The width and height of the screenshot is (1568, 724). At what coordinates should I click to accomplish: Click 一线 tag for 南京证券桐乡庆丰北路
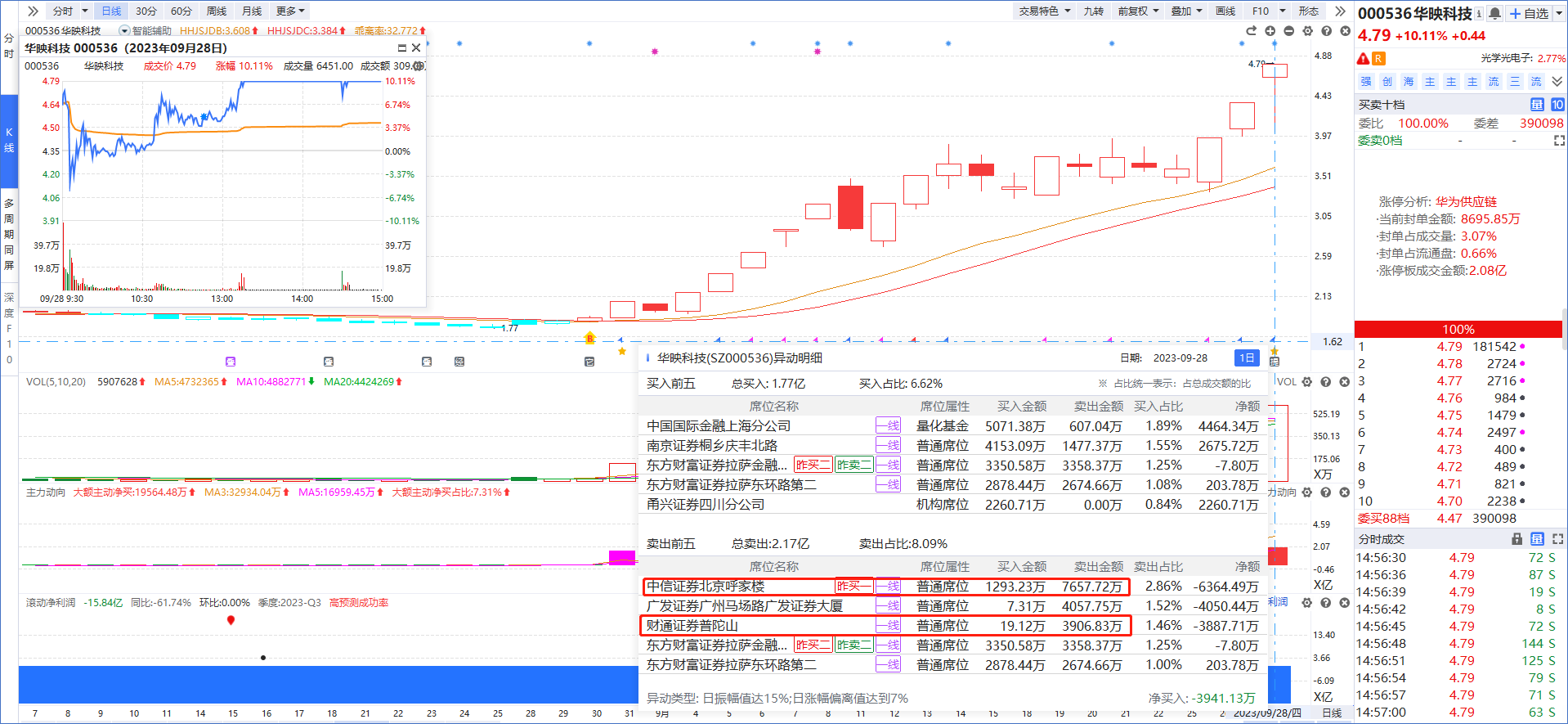(888, 445)
